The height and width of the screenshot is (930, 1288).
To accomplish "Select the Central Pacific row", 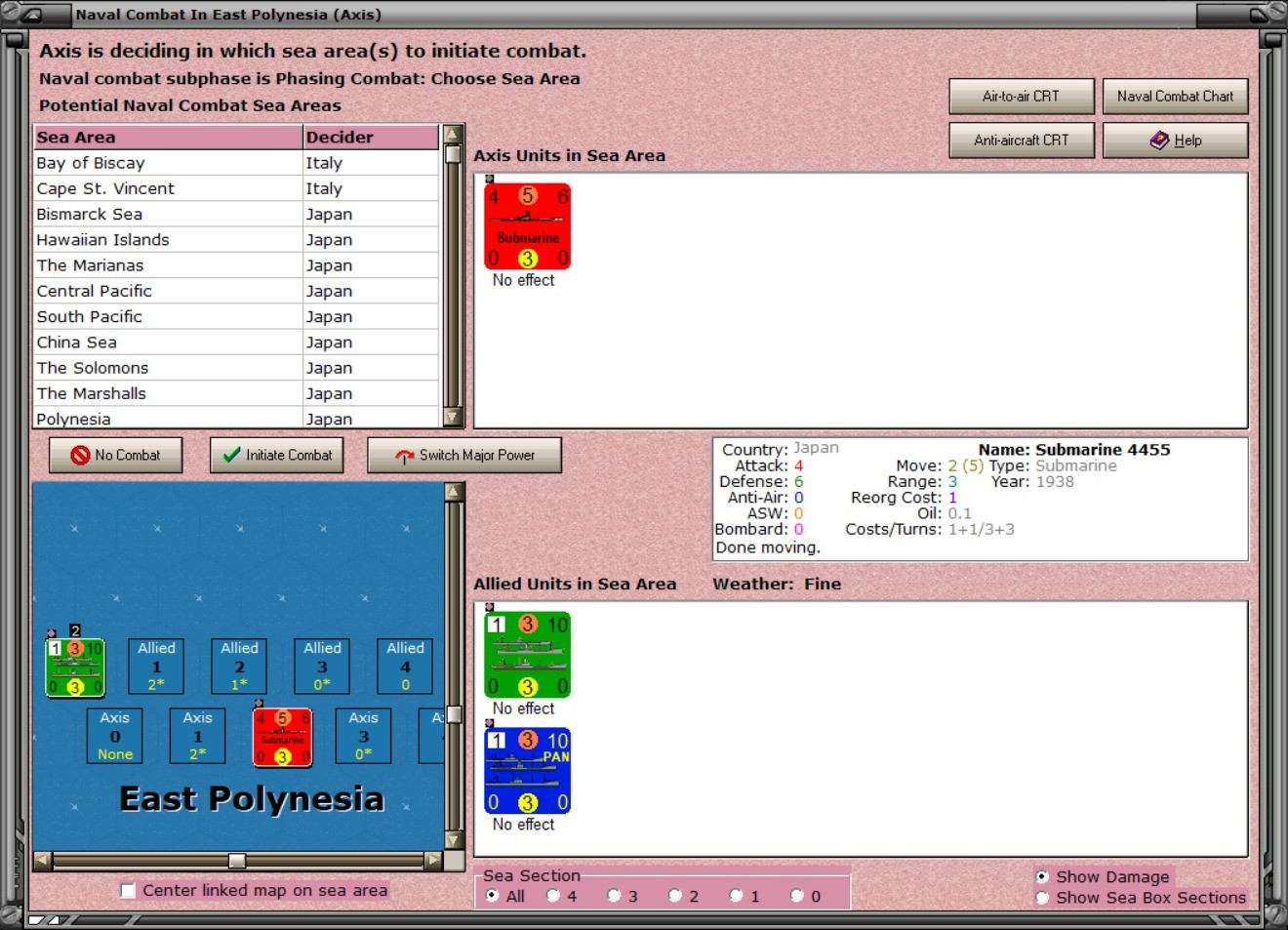I will pos(236,291).
